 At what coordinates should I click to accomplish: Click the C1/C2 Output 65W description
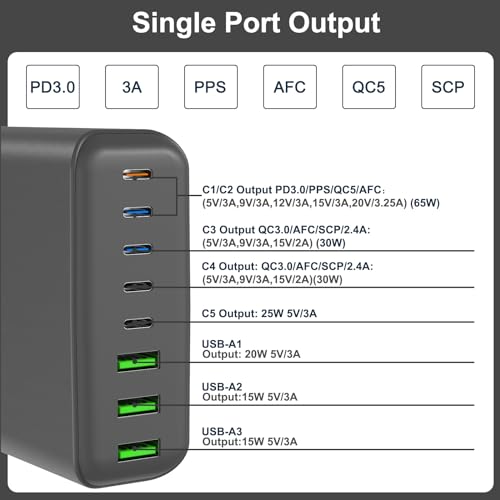pos(321,196)
